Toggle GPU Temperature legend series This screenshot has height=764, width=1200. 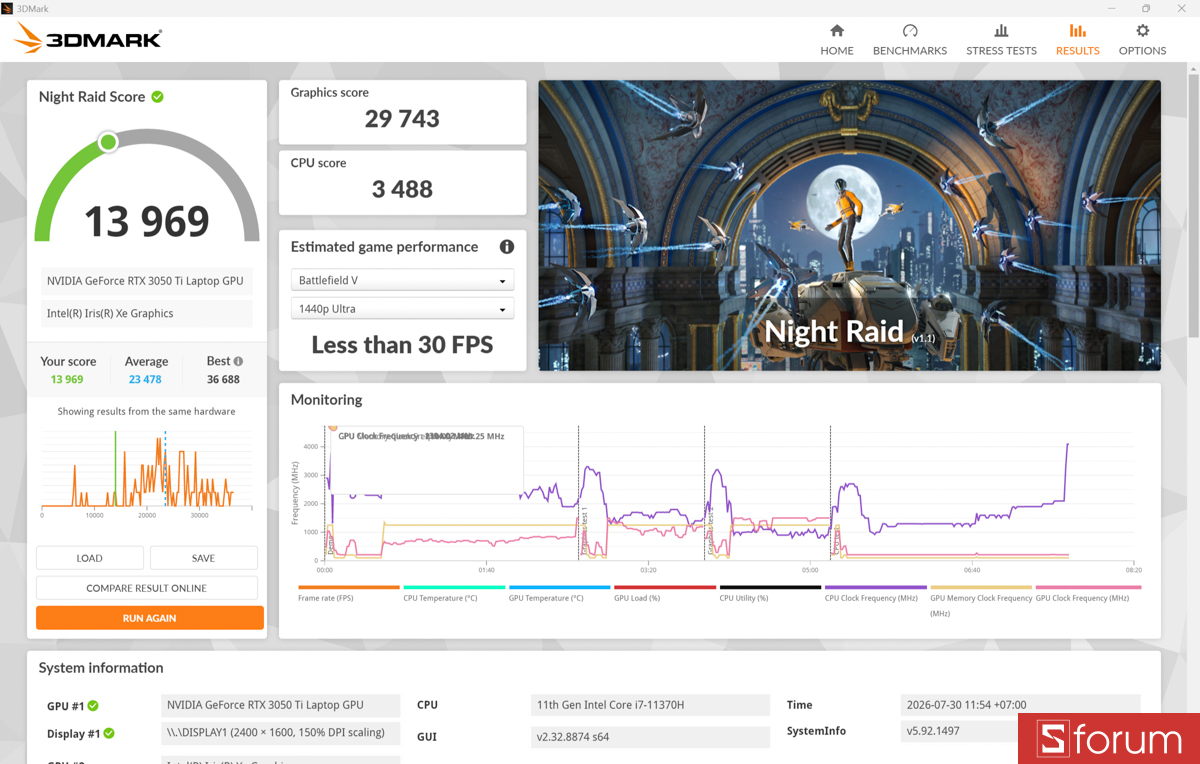pos(559,593)
